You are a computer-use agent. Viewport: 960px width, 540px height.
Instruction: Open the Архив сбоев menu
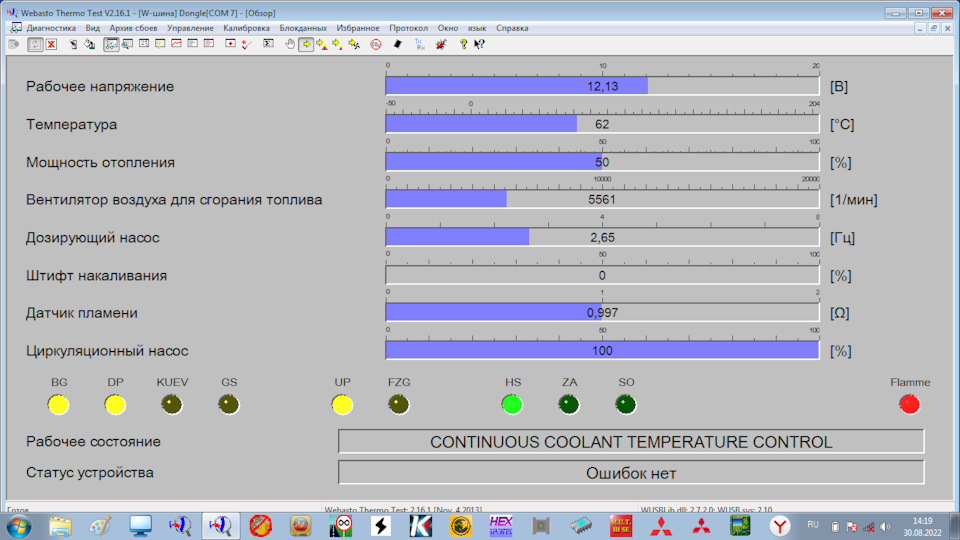coord(133,28)
